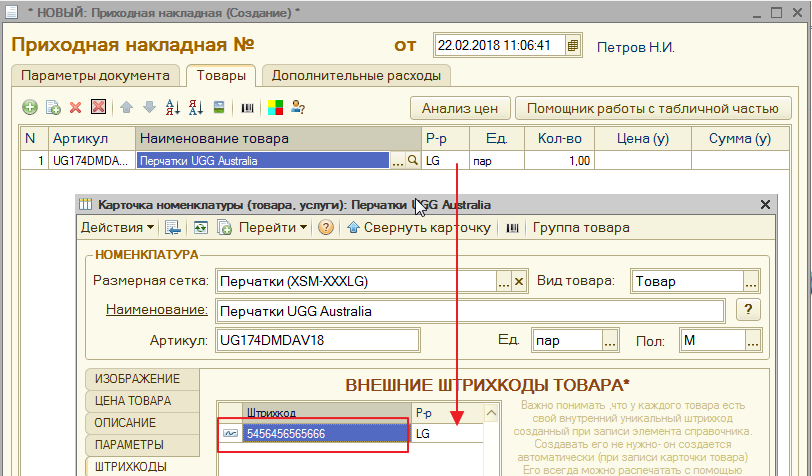Image resolution: width=812 pixels, height=476 pixels.
Task: Refresh the card with the green arrows icon
Action: pyautogui.click(x=200, y=227)
